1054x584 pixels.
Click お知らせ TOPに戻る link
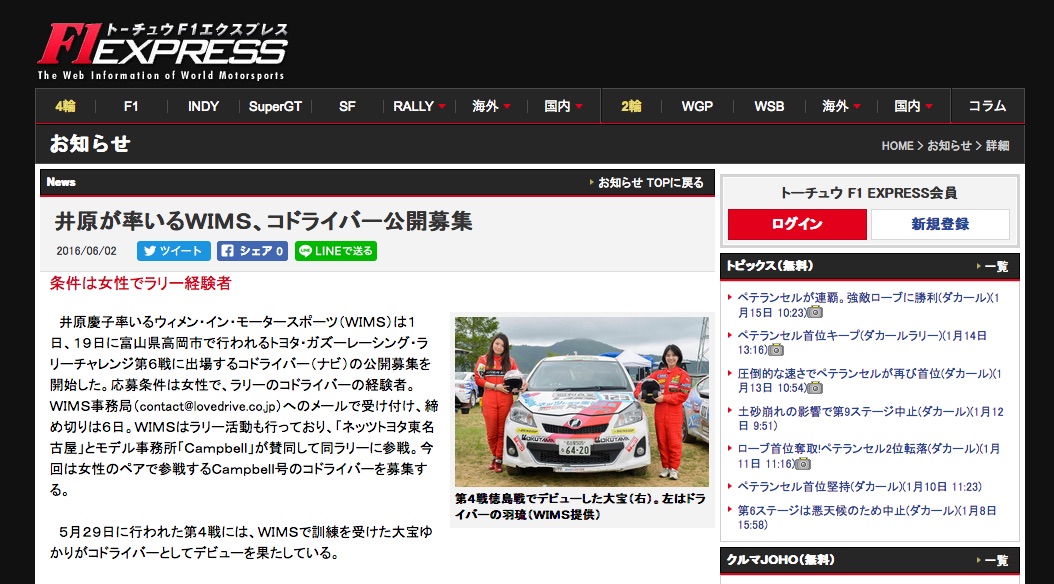tap(651, 183)
